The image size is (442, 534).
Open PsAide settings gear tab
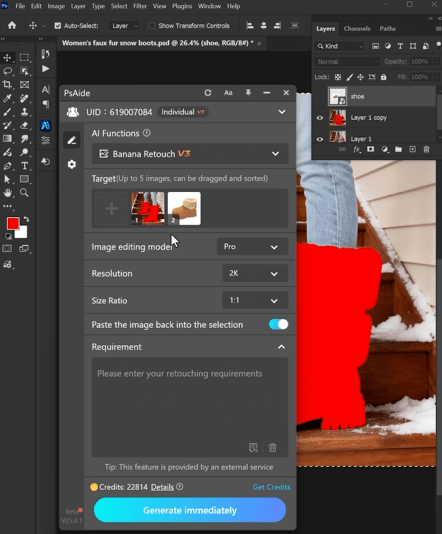[72, 164]
